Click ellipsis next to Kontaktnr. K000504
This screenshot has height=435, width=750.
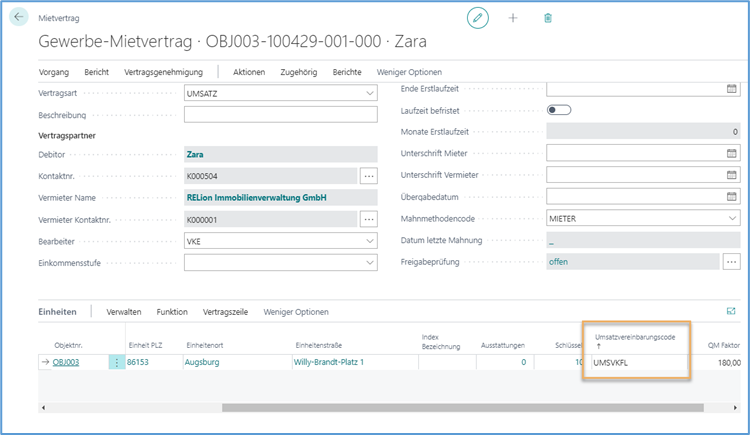[368, 176]
